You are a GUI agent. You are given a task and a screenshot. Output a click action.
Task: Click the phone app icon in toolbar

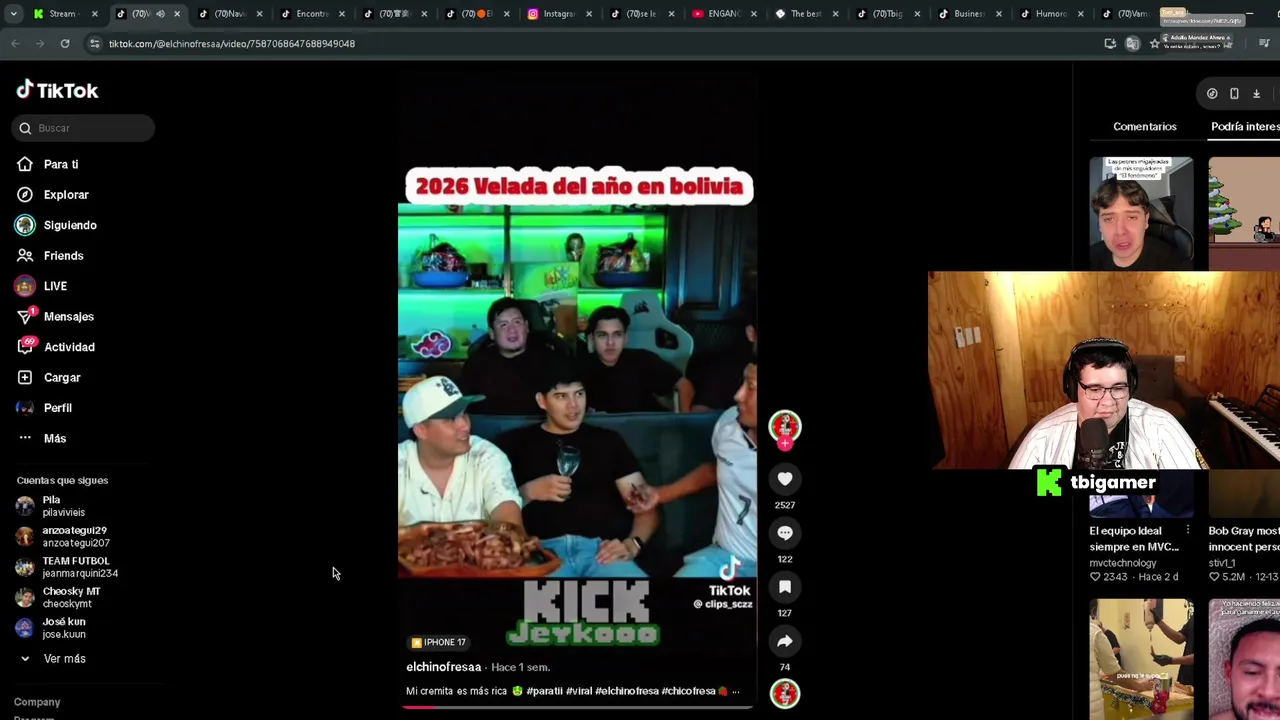point(1234,94)
